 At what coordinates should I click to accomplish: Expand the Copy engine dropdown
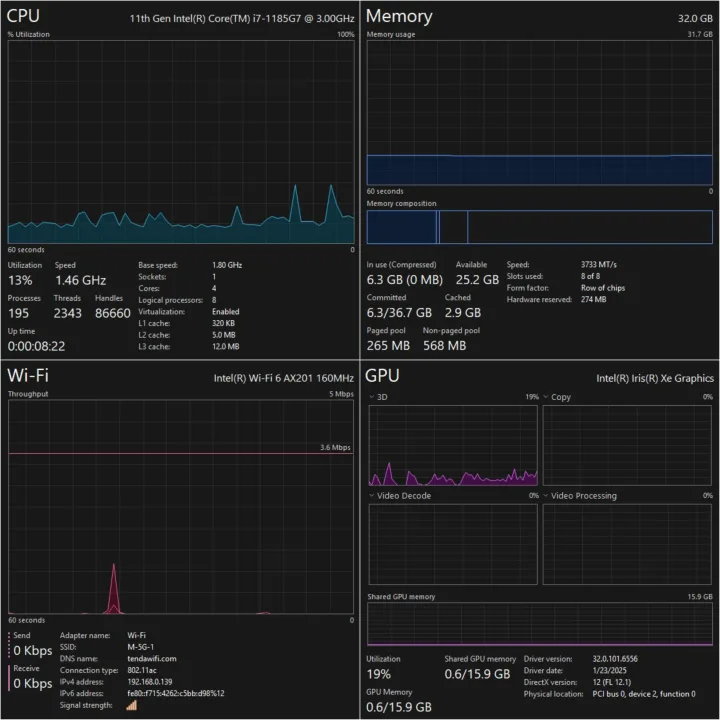[x=546, y=397]
